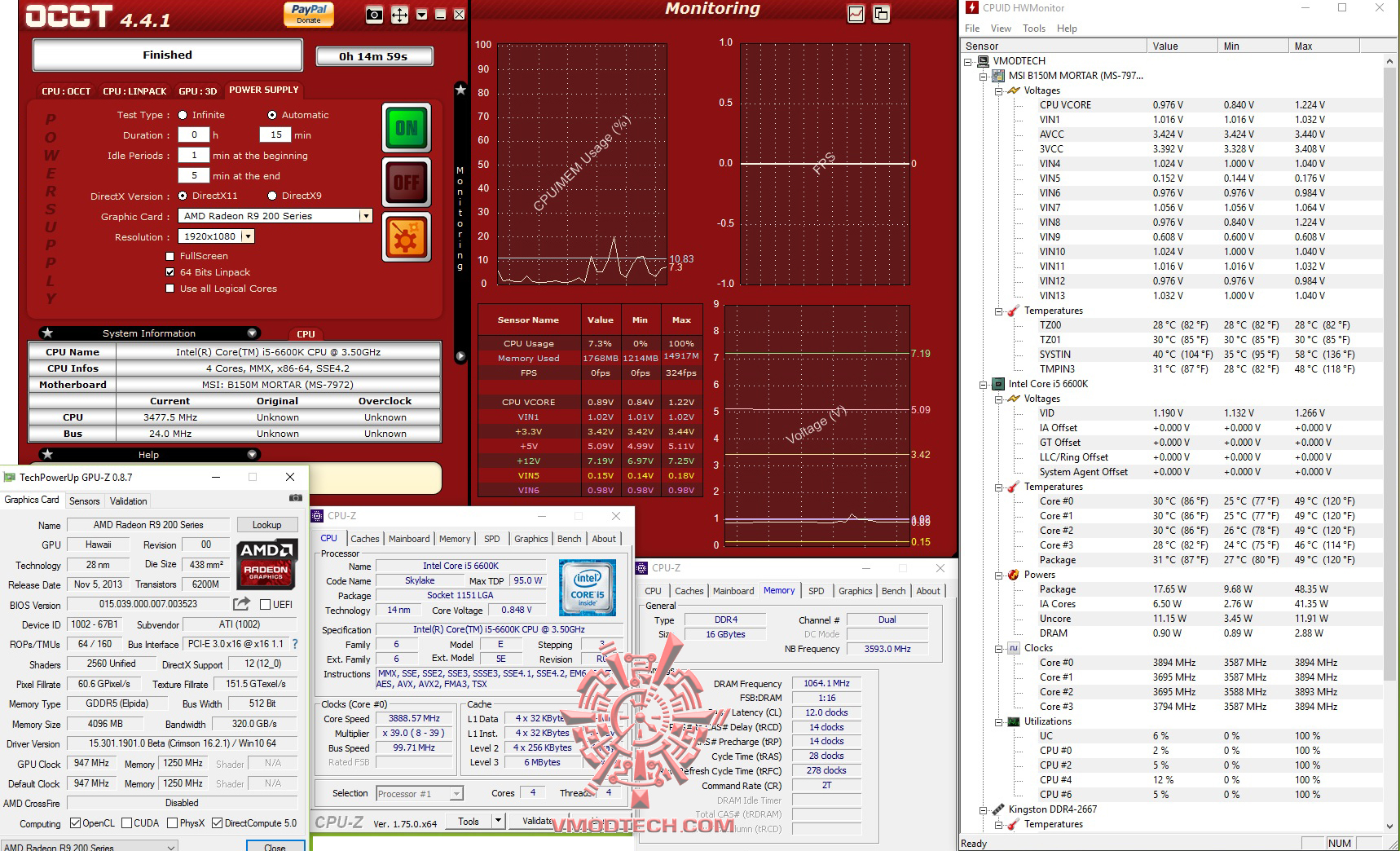The width and height of the screenshot is (1400, 851).
Task: Open the Sensors tab in GPU-Z
Action: click(85, 501)
